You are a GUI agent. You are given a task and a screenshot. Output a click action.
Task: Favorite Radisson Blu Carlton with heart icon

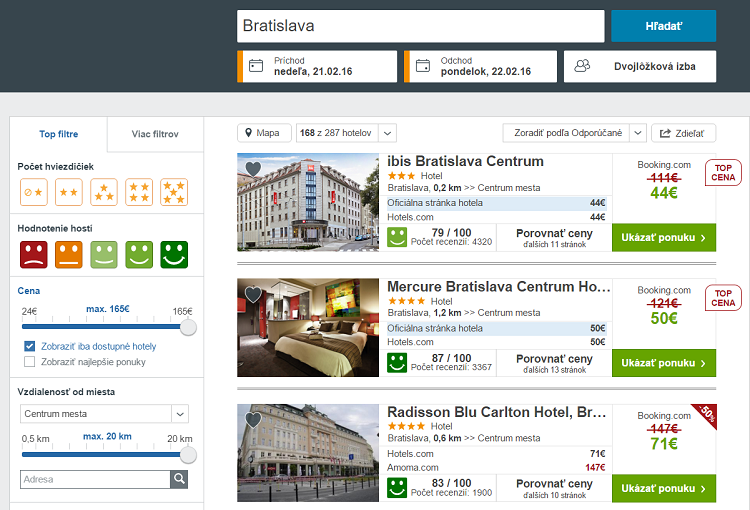[253, 420]
